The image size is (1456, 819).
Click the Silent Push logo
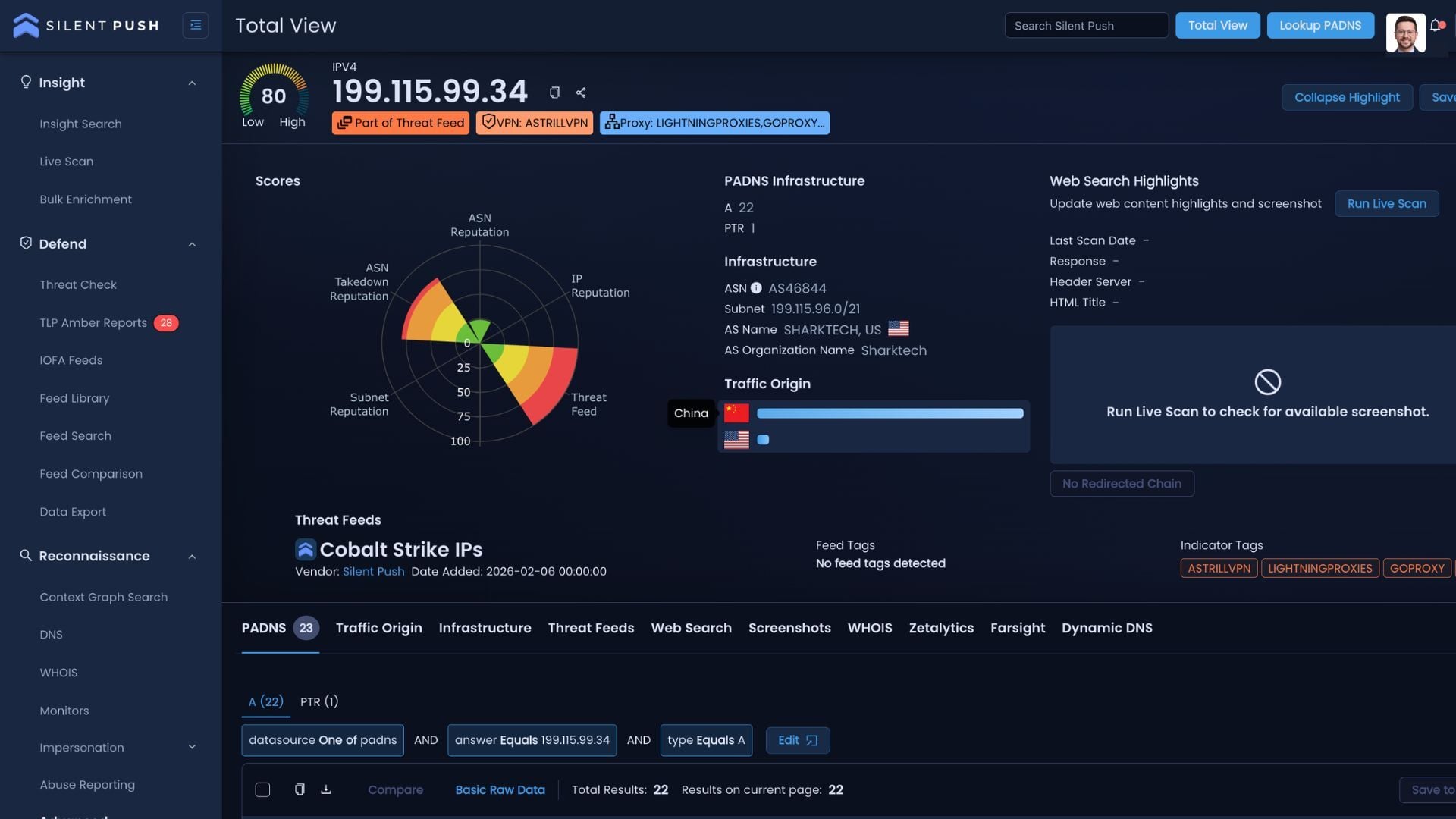[x=86, y=25]
